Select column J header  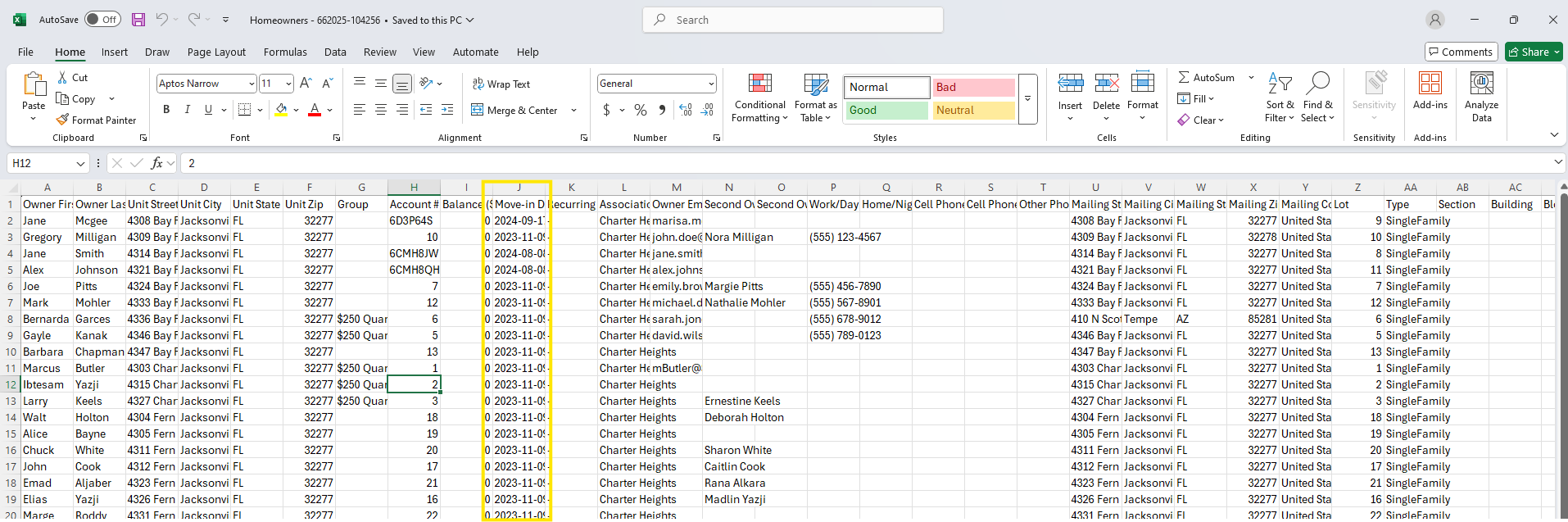(519, 188)
